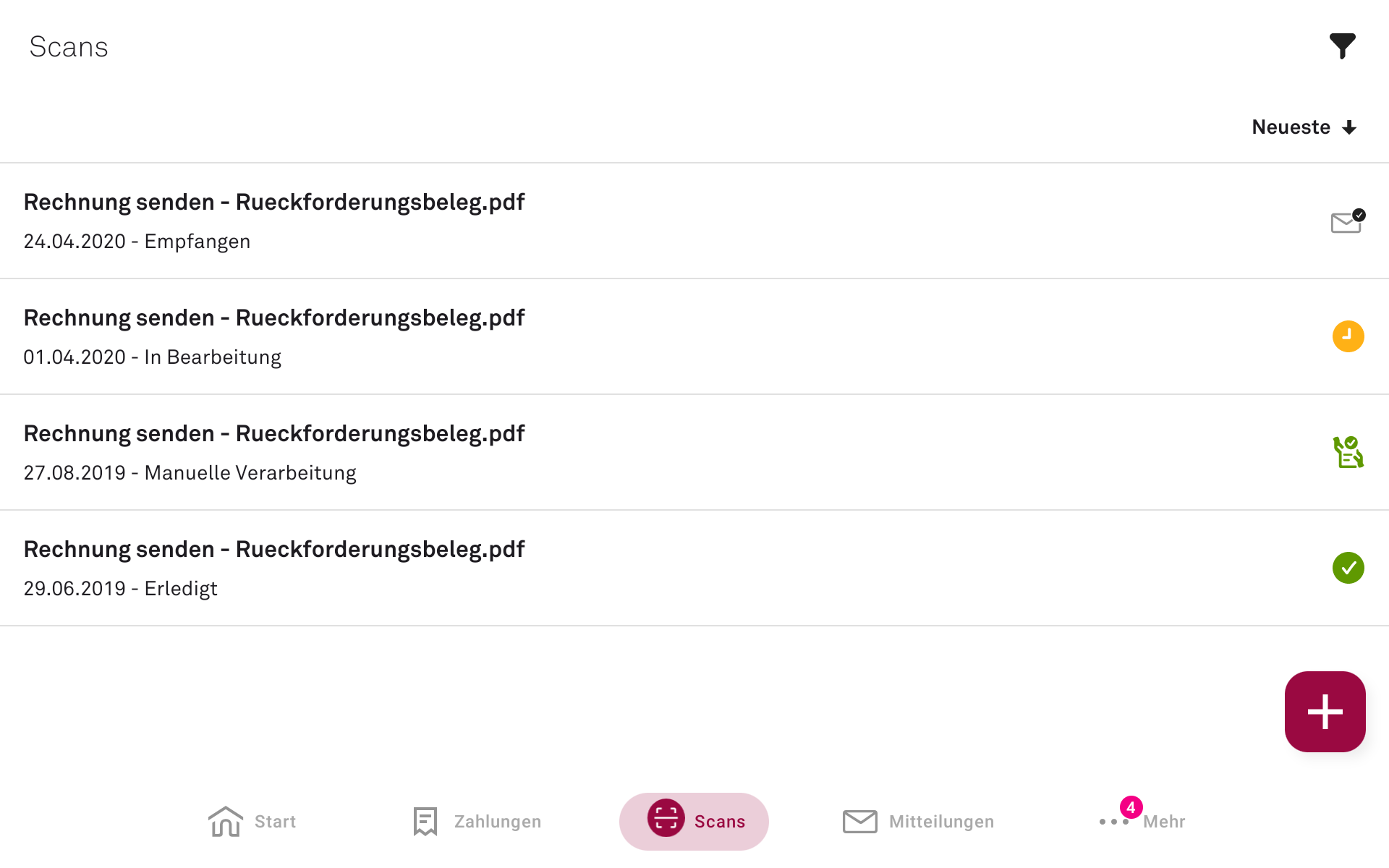Image resolution: width=1389 pixels, height=868 pixels.
Task: Click the green checkmark done icon
Action: tap(1348, 568)
